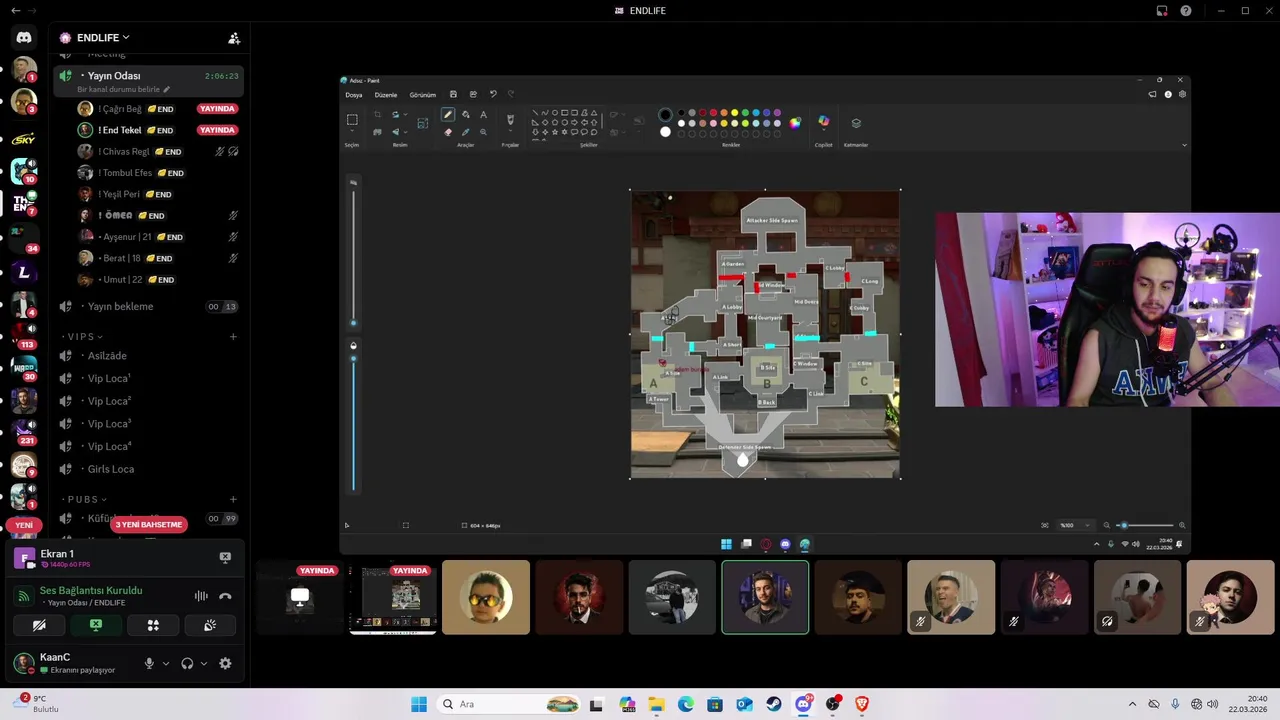1280x720 pixels.
Task: Open the first YAYINDA stream thumbnail tile
Action: pyautogui.click(x=300, y=597)
